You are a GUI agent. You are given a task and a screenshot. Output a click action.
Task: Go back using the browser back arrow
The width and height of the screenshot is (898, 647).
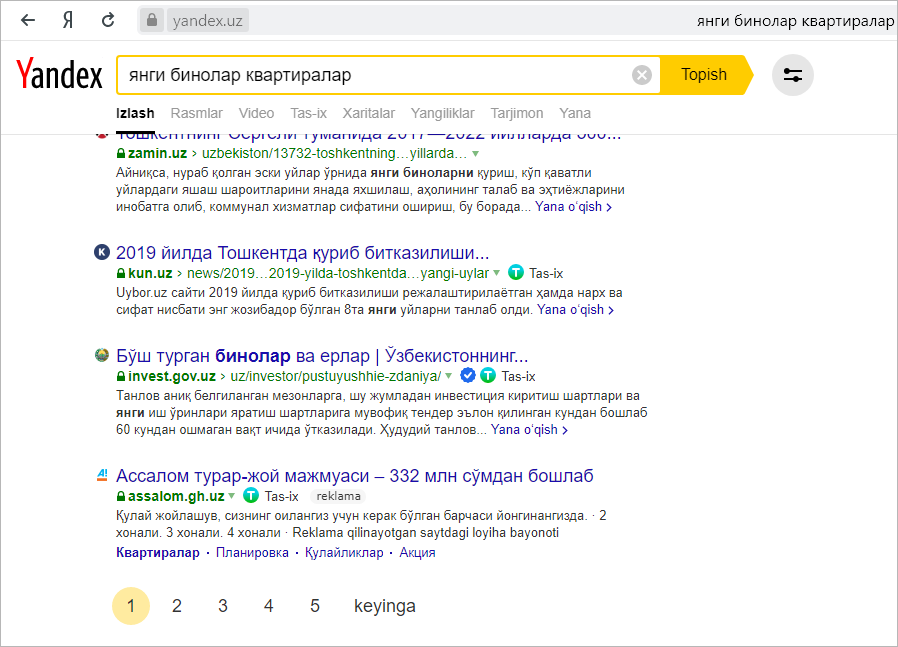pos(27,21)
